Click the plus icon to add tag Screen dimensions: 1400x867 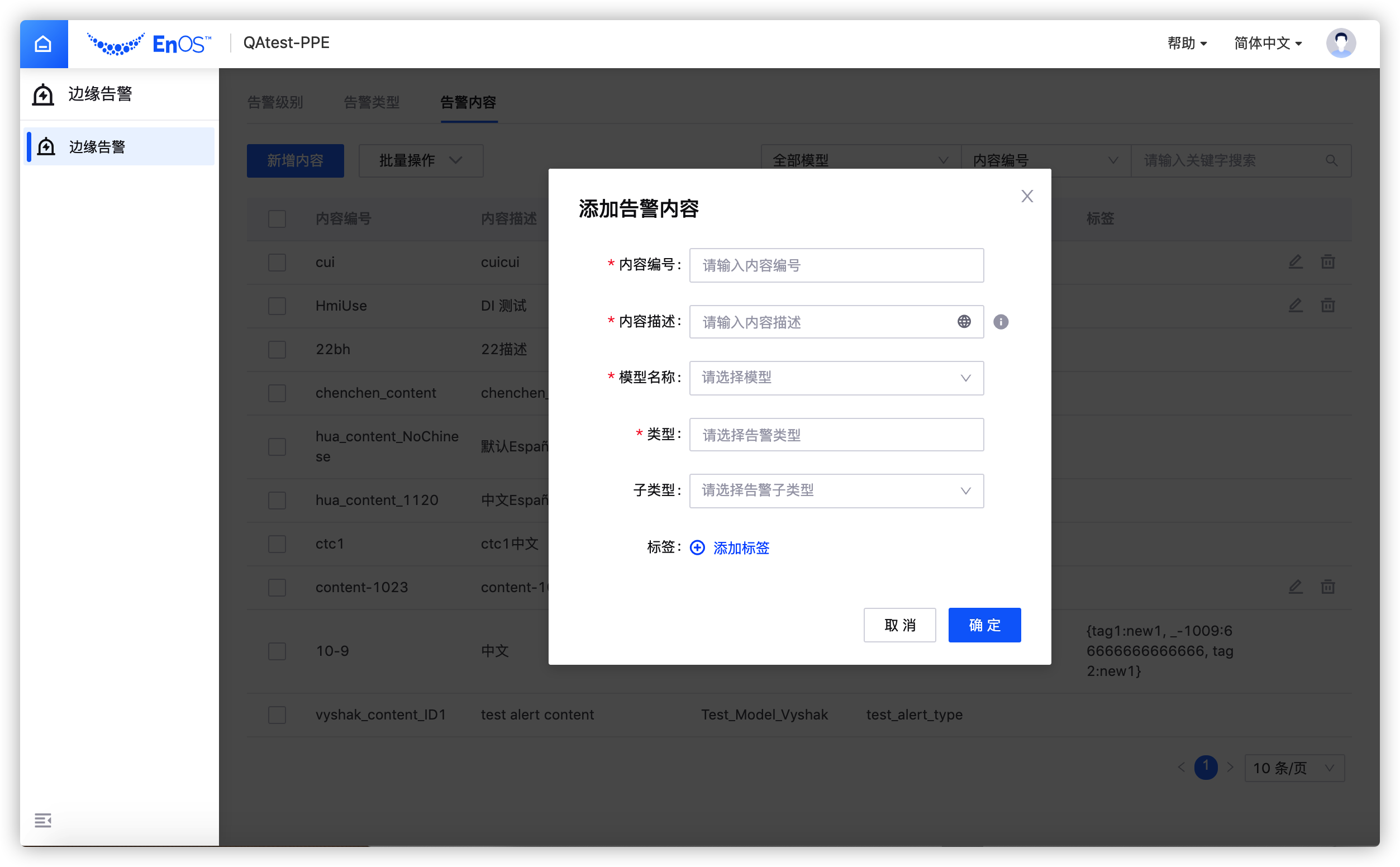click(697, 547)
